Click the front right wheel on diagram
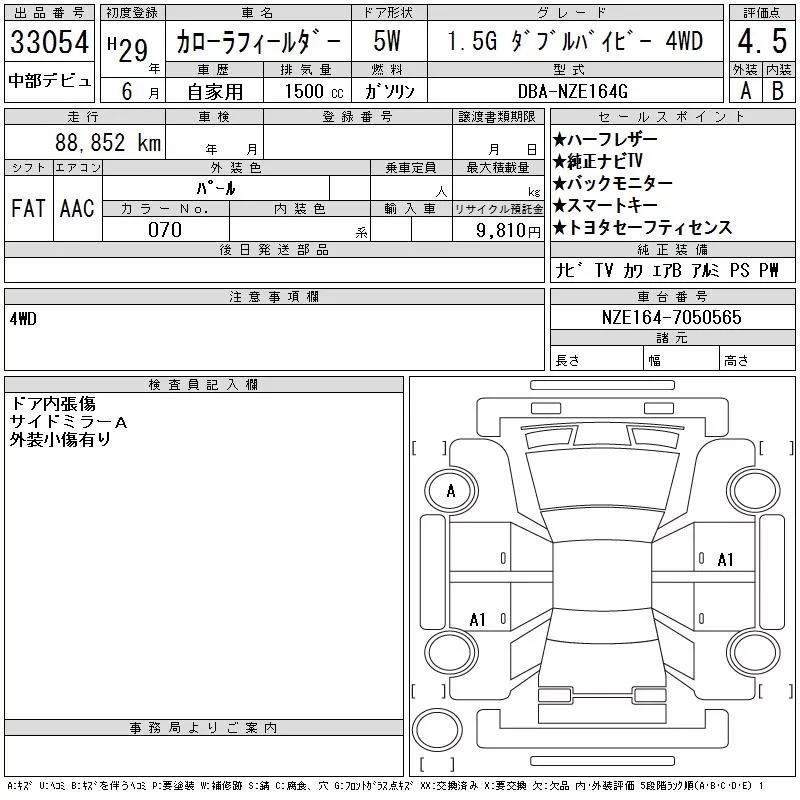 click(754, 490)
